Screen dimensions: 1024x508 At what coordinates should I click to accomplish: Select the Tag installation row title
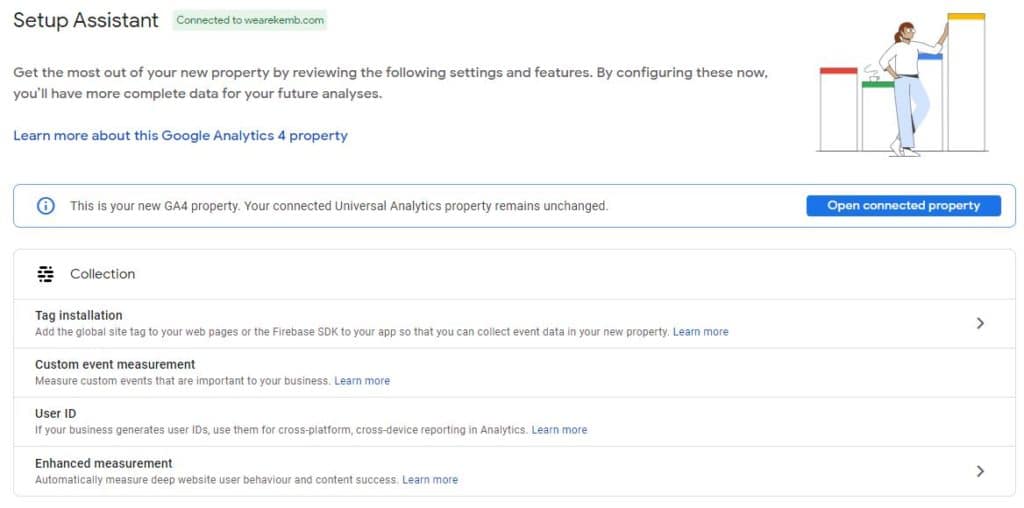78,316
